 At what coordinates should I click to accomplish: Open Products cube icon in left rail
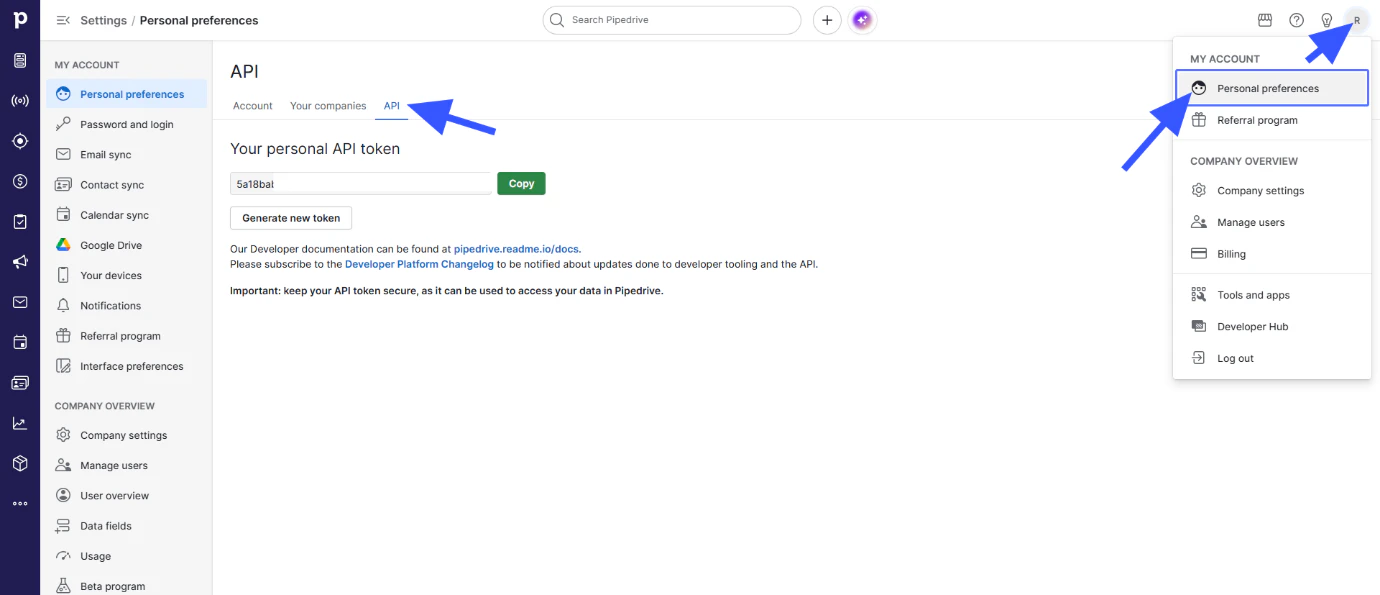[x=20, y=463]
